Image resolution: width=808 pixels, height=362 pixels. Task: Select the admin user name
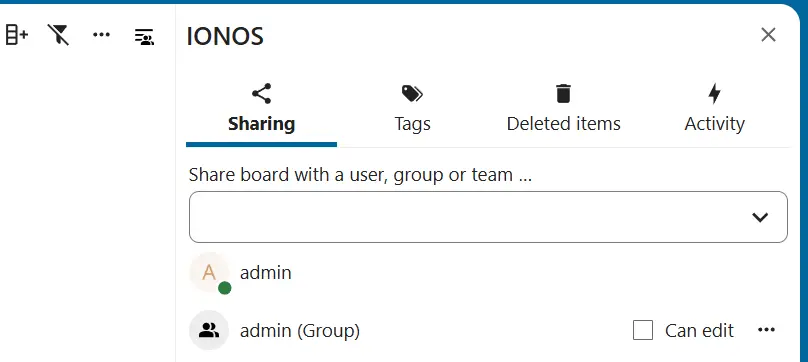tap(266, 272)
